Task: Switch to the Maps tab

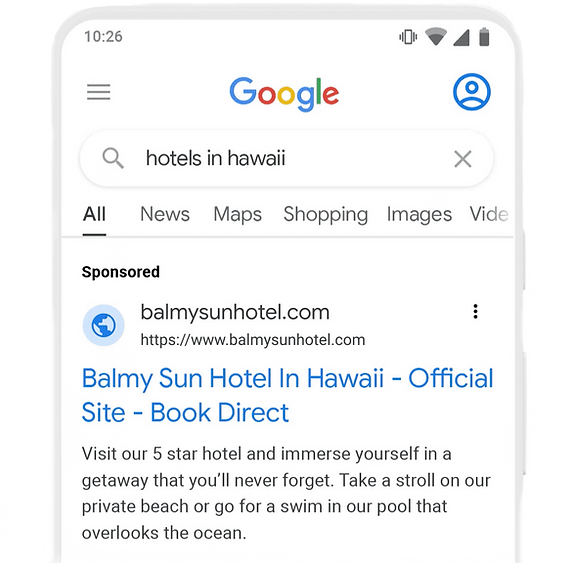Action: tap(238, 214)
